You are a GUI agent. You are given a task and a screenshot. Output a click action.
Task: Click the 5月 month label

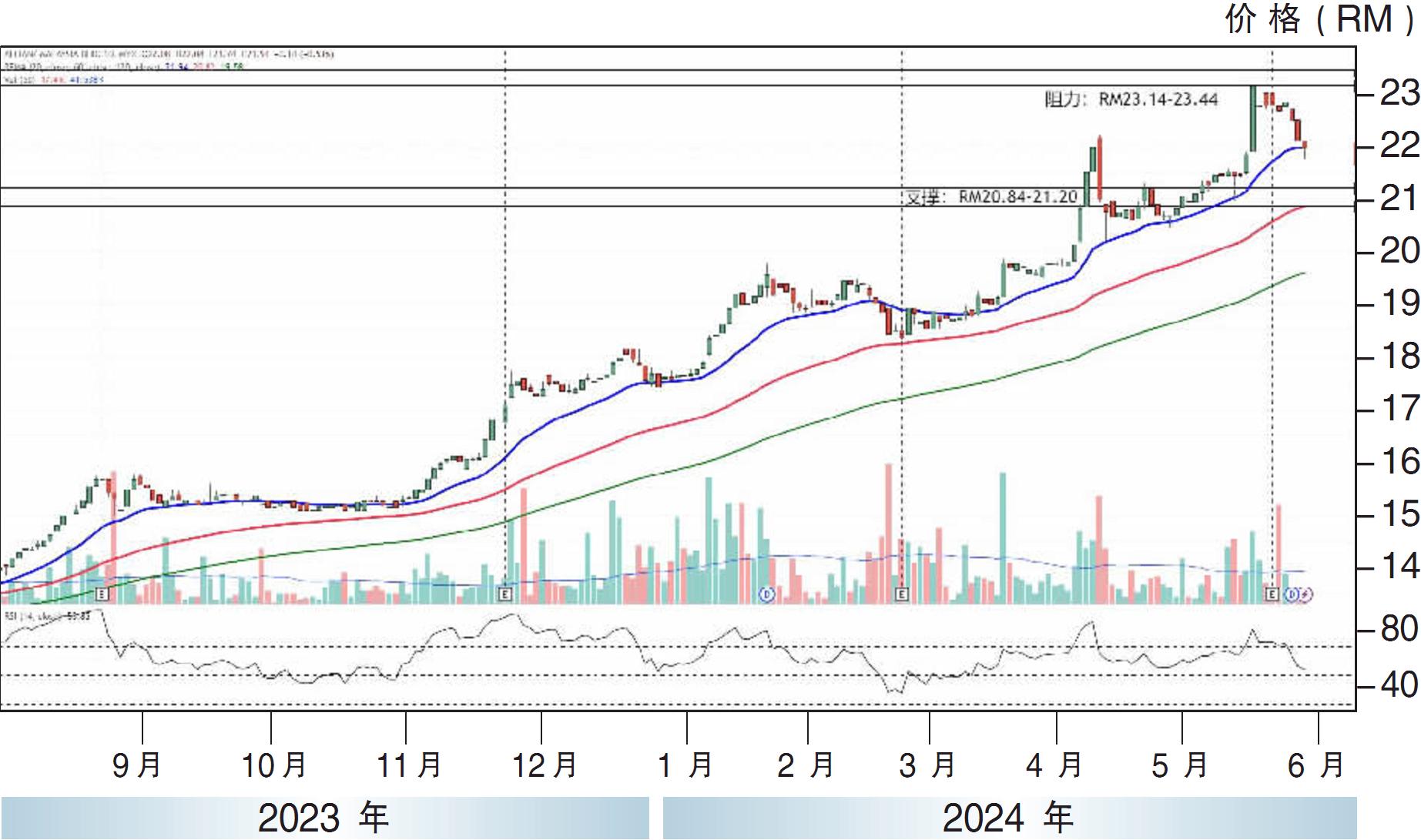click(x=1180, y=765)
